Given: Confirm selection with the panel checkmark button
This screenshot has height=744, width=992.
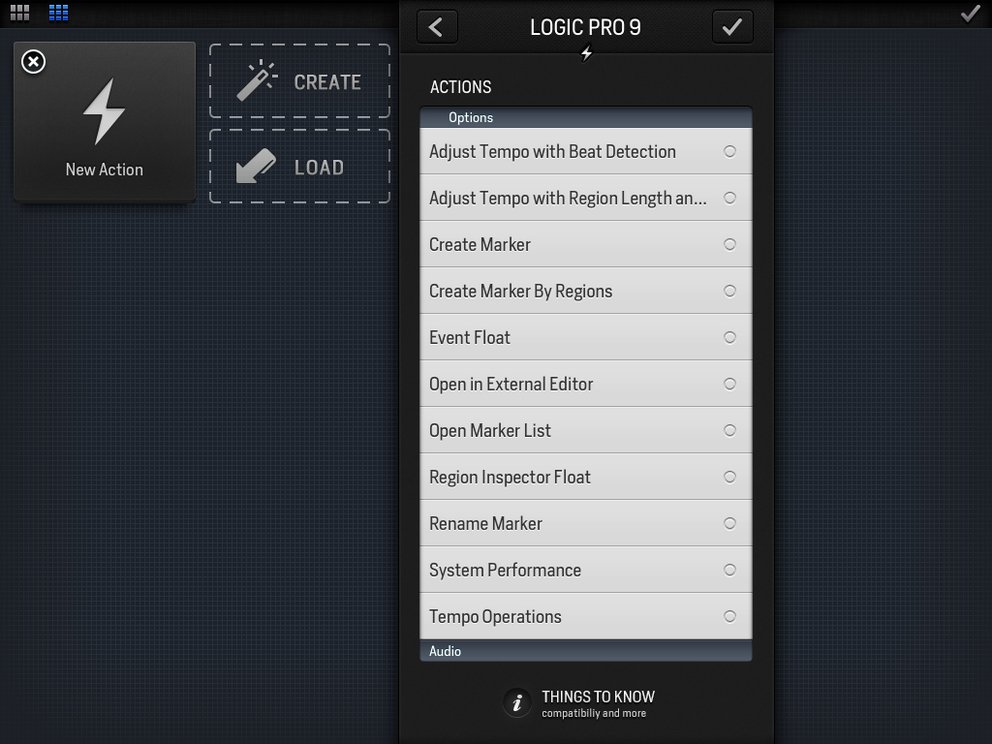Looking at the screenshot, I should [732, 27].
